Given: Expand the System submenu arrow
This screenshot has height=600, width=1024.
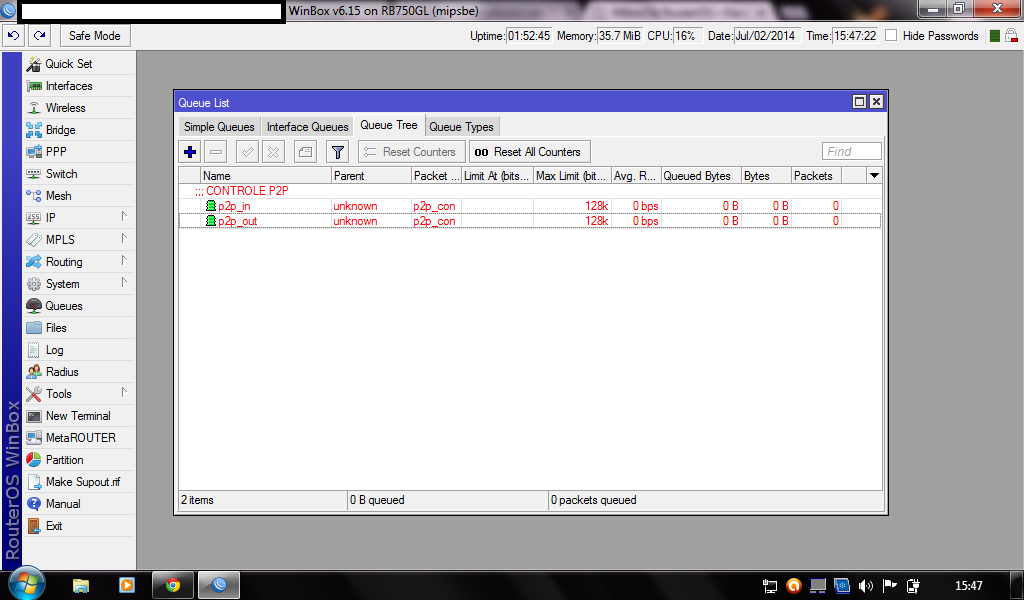Looking at the screenshot, I should (x=124, y=283).
